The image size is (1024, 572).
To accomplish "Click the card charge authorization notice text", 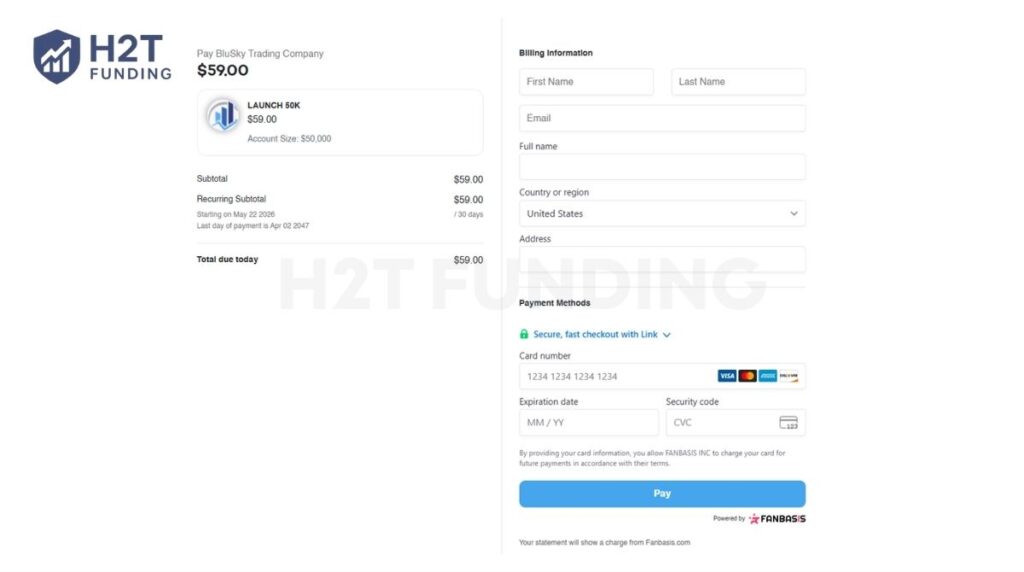I will coord(652,458).
